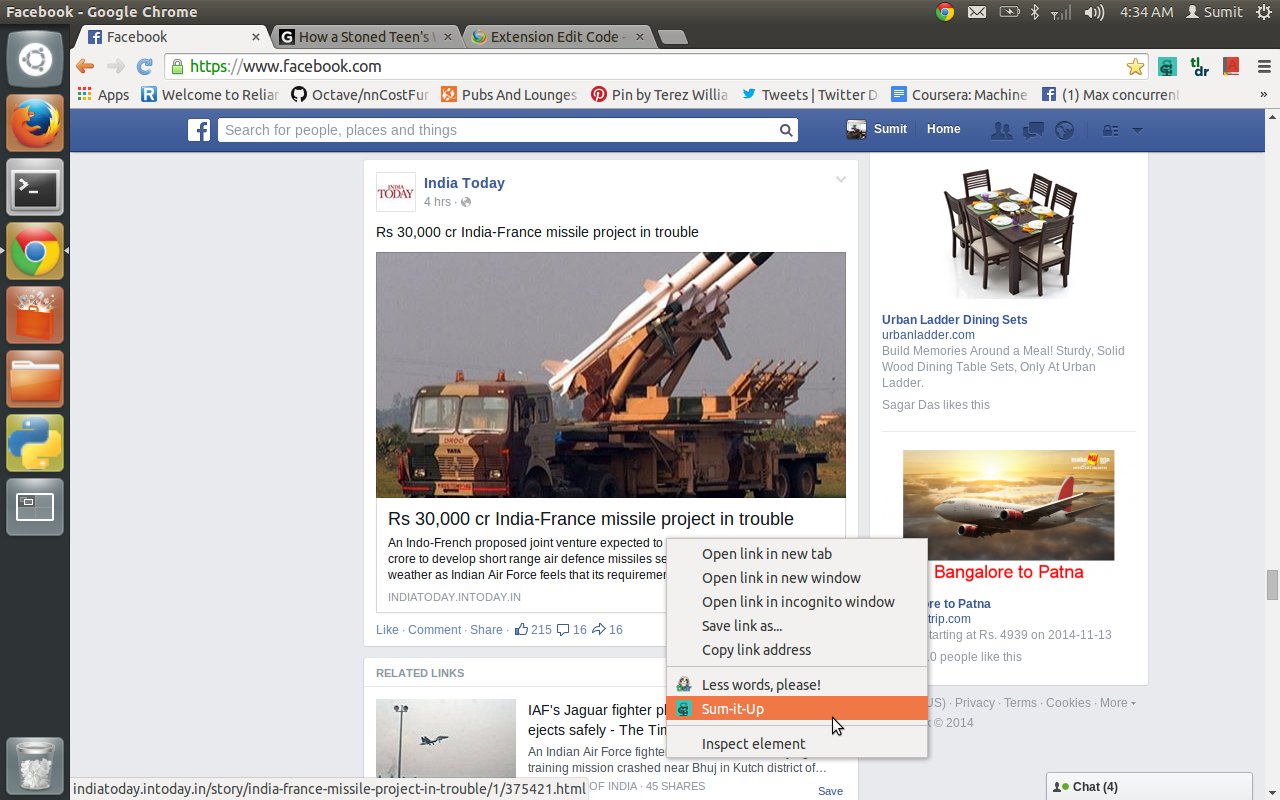This screenshot has height=800, width=1280.
Task: Click the Privacy footer link
Action: [x=974, y=703]
